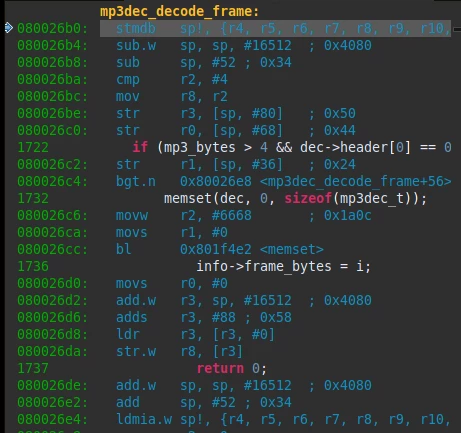Image resolution: width=461 pixels, height=433 pixels.
Task: Click the if (mp3_bytes > 4 source line
Action: [292, 148]
